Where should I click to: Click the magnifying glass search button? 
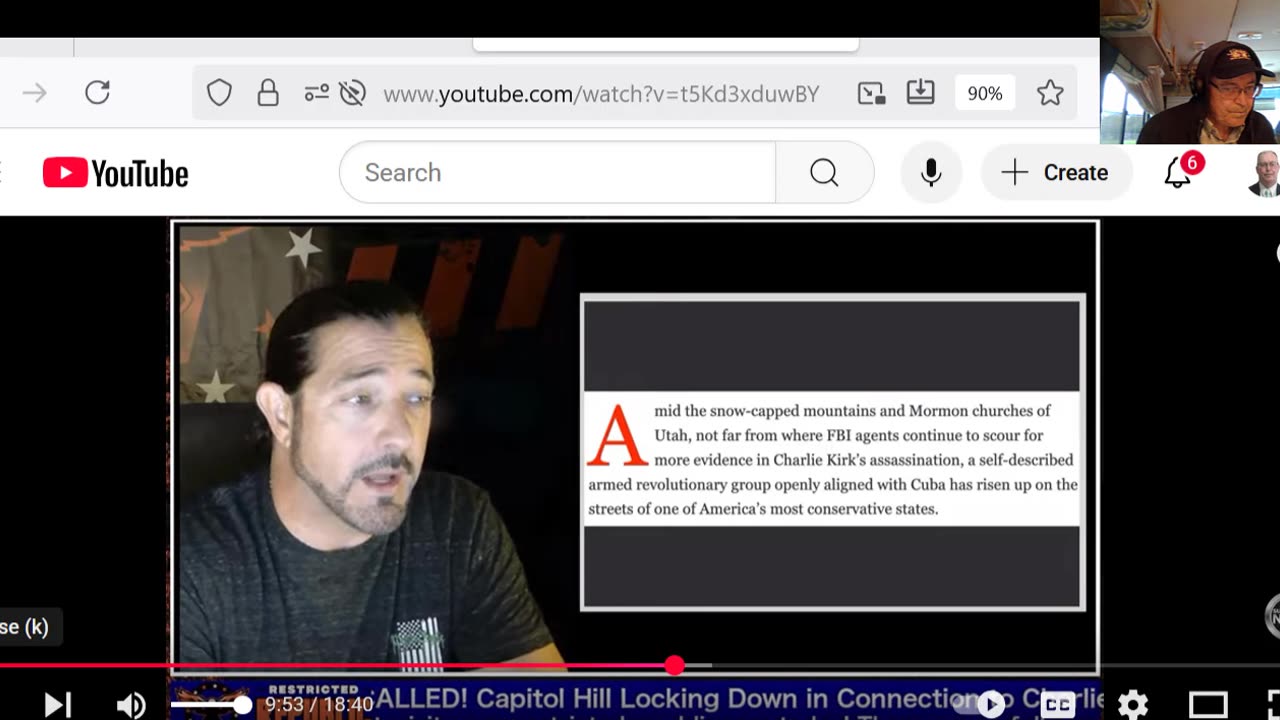(824, 173)
